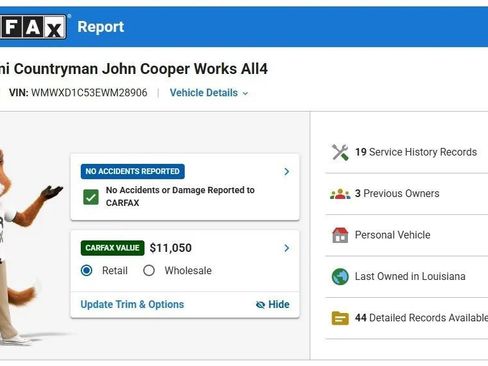Click the green CARFAX VALUE badge
The width and height of the screenshot is (488, 366).
coord(112,248)
